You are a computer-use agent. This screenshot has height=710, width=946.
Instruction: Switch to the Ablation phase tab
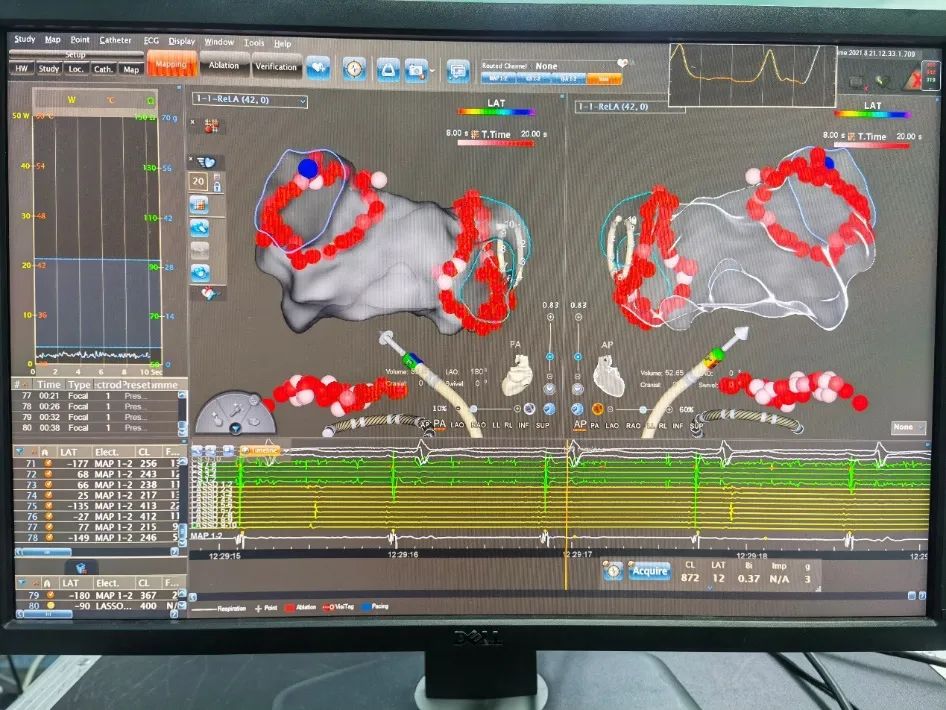(224, 65)
